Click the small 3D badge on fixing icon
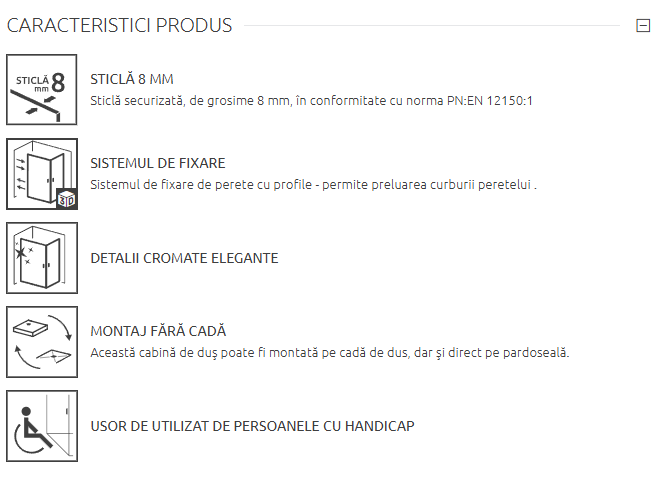Viewport: 672px width, 477px height. click(67, 199)
